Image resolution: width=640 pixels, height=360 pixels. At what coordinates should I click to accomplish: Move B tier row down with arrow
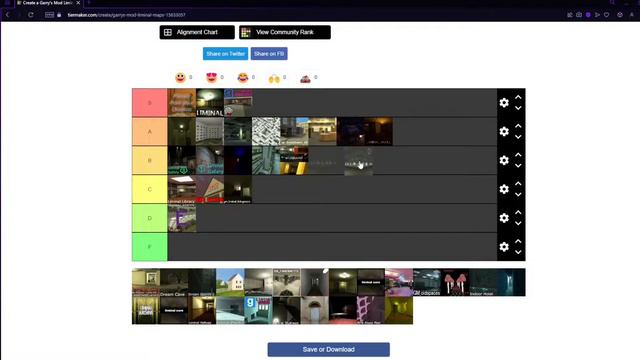[x=518, y=166]
